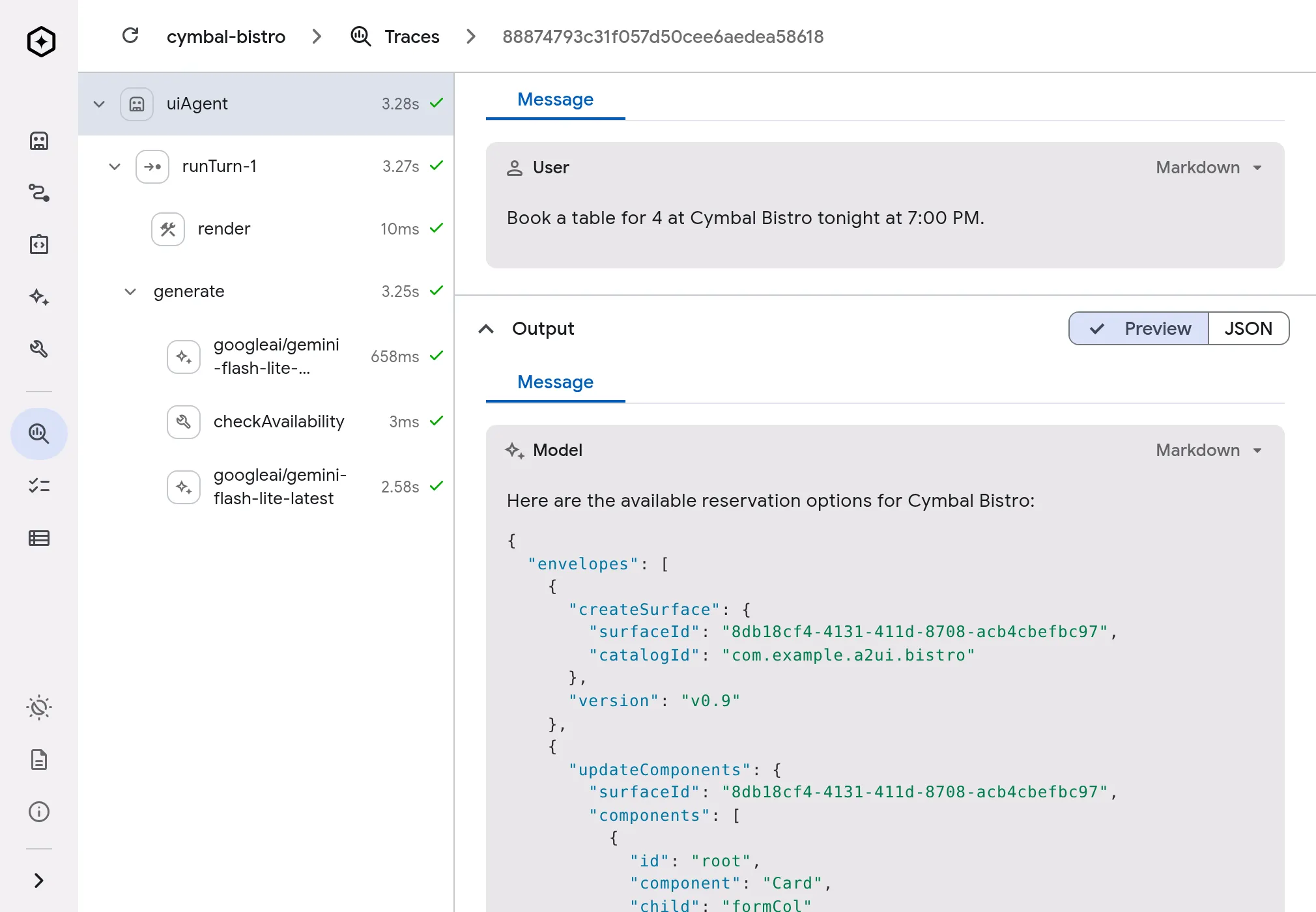Viewport: 1316px width, 912px height.
Task: Select the truncated googleai/gemini-flash-lite-... span
Action: point(266,357)
